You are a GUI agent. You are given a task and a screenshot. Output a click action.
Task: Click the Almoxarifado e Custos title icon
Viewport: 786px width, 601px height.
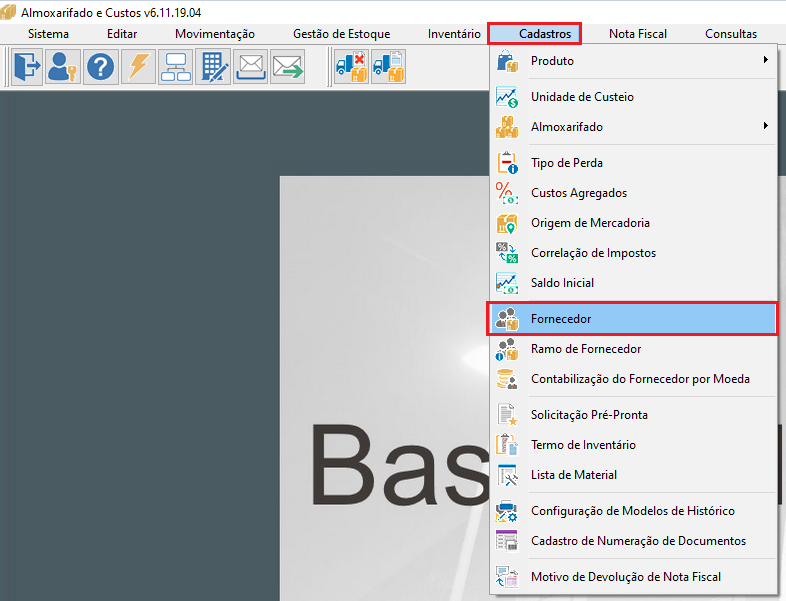[x=8, y=12]
